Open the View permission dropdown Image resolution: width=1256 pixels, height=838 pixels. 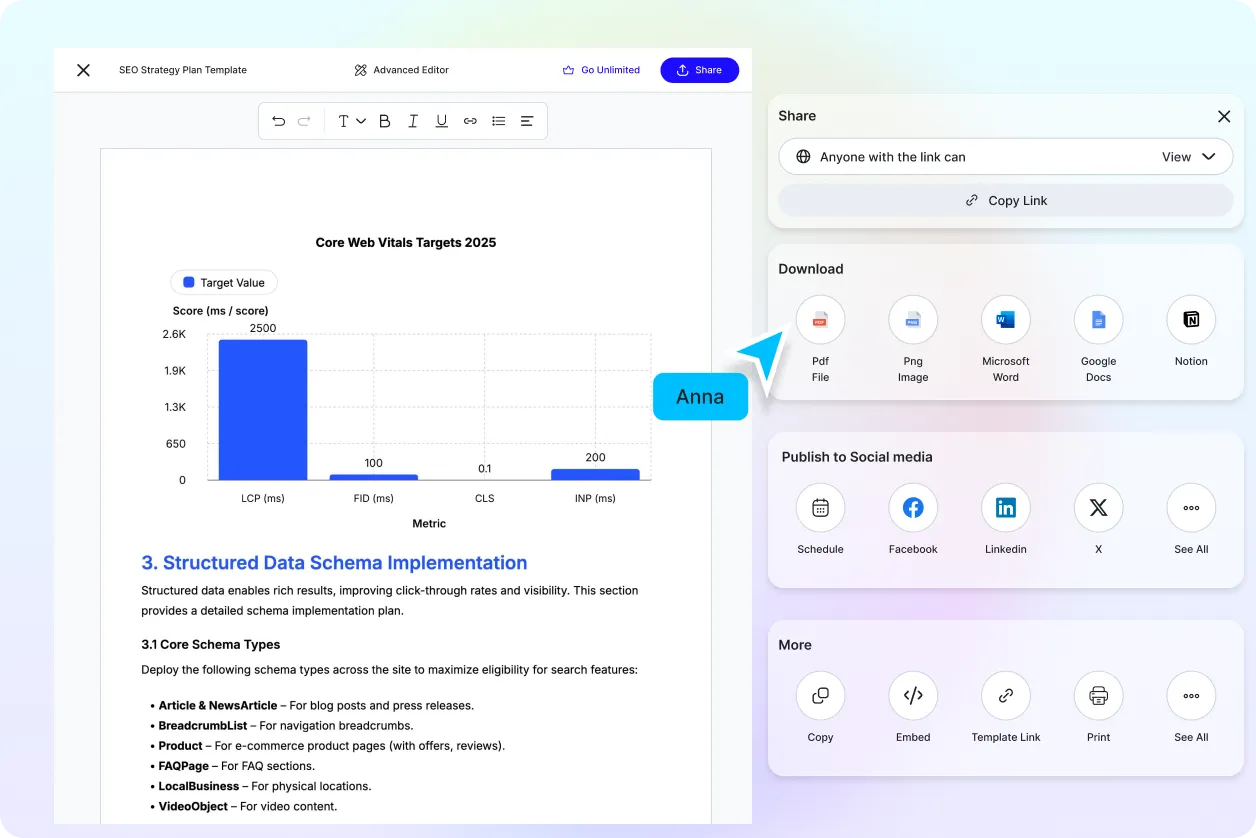(x=1188, y=157)
